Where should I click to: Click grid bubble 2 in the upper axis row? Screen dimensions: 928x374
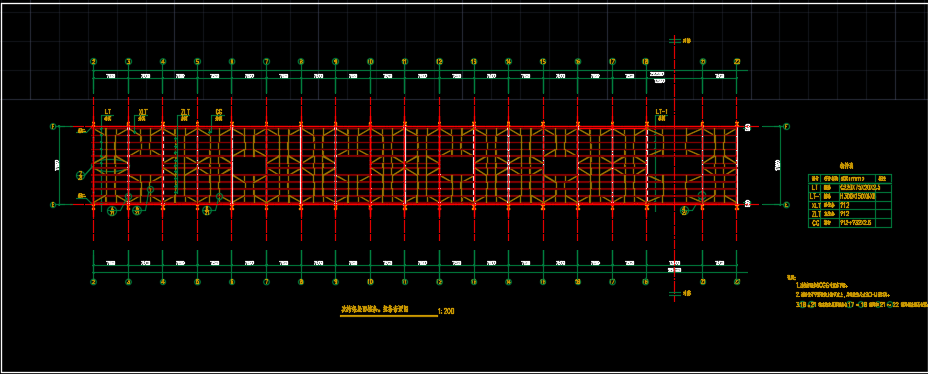(94, 61)
